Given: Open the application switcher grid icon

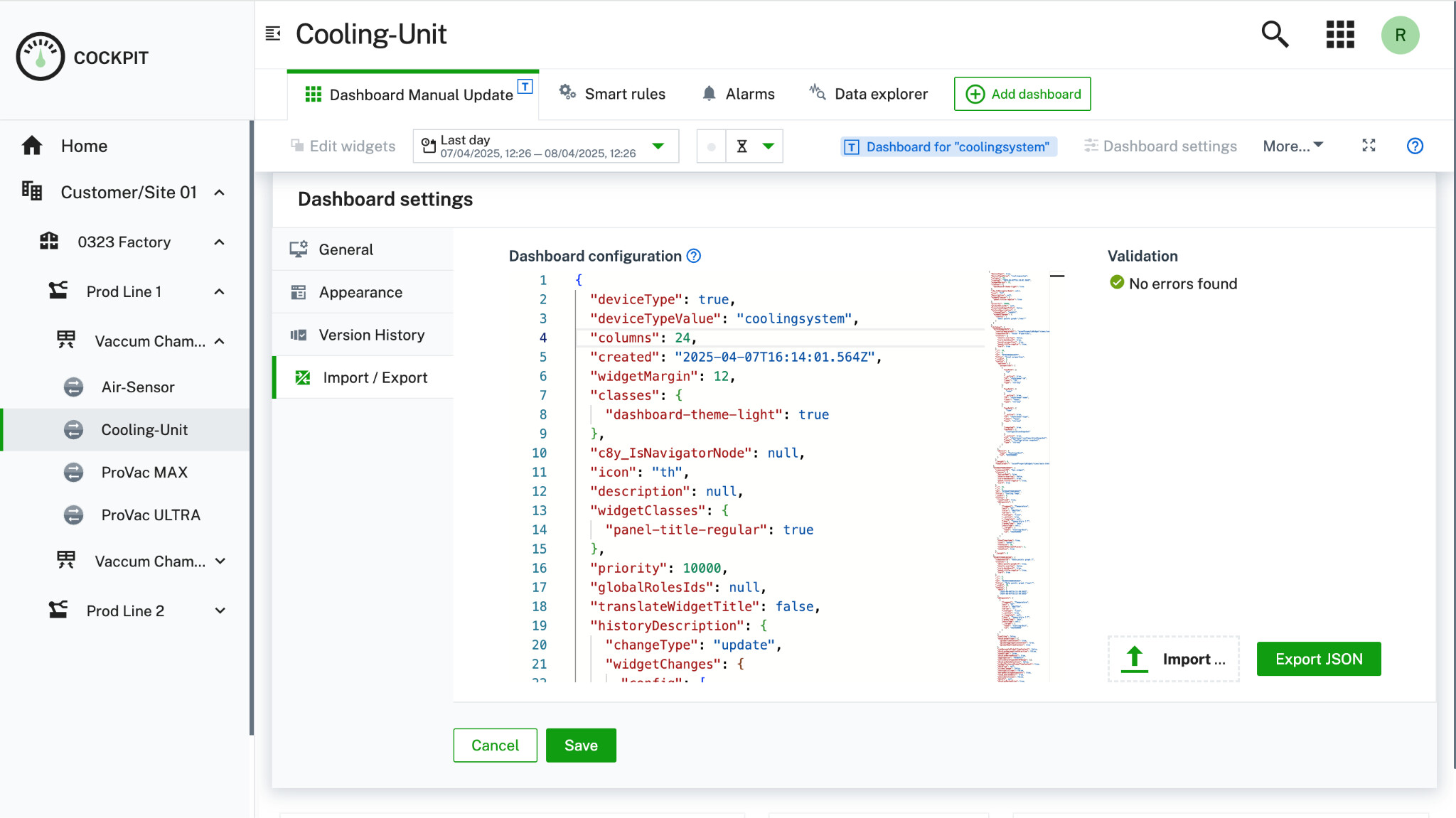Looking at the screenshot, I should [1340, 34].
